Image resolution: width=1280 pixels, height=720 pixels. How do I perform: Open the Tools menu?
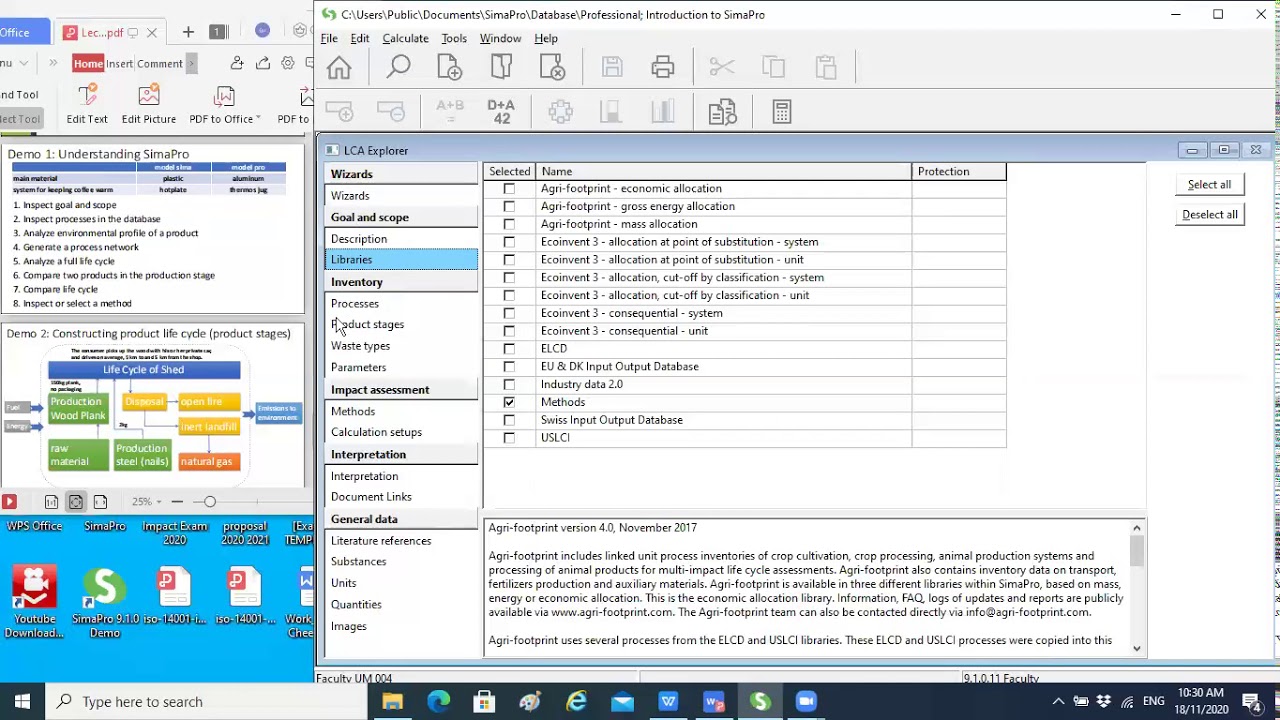[x=454, y=38]
